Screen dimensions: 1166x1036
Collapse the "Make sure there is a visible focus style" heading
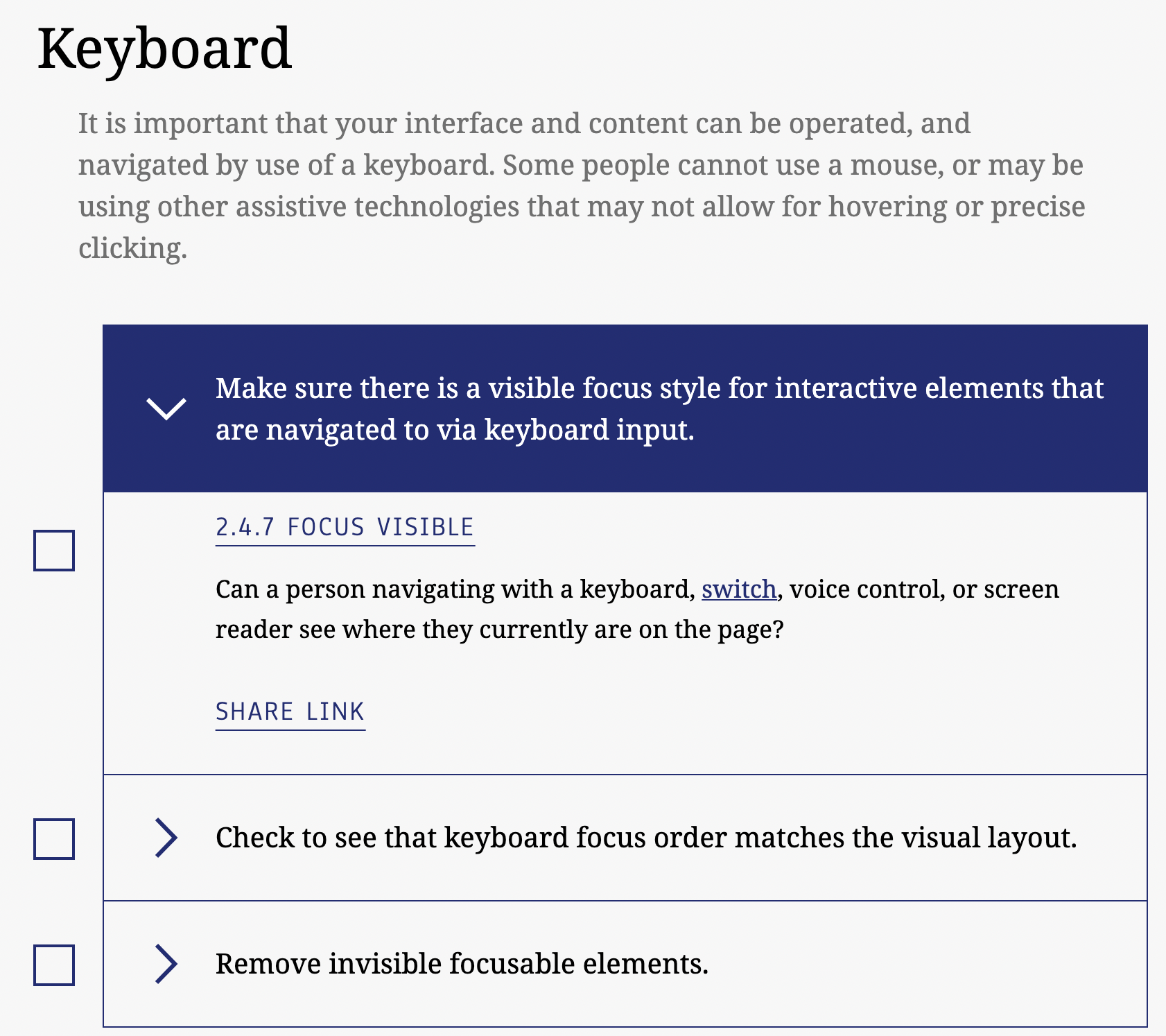659,388
